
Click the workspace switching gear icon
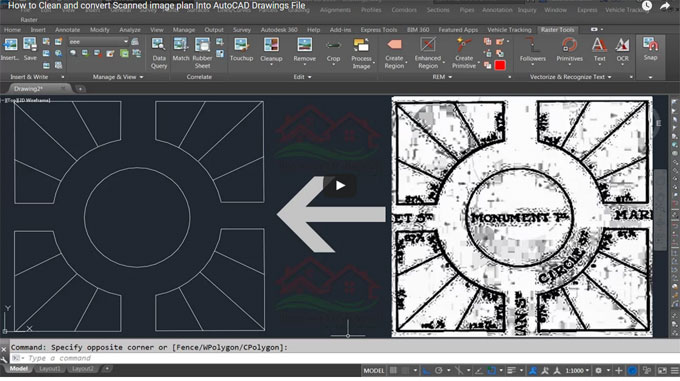pyautogui.click(x=598, y=371)
